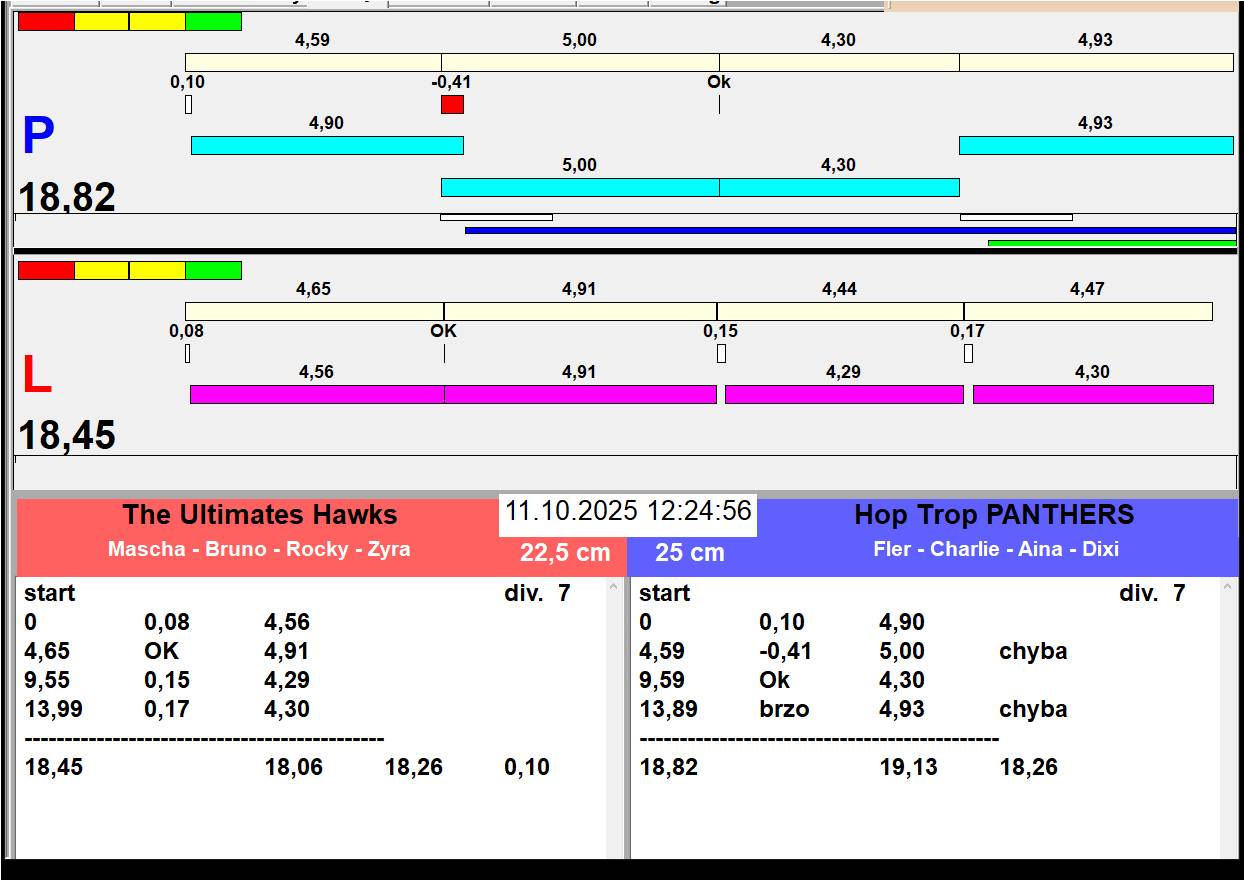
Task: Click the small 0,17 pass marker box
Action: click(968, 353)
